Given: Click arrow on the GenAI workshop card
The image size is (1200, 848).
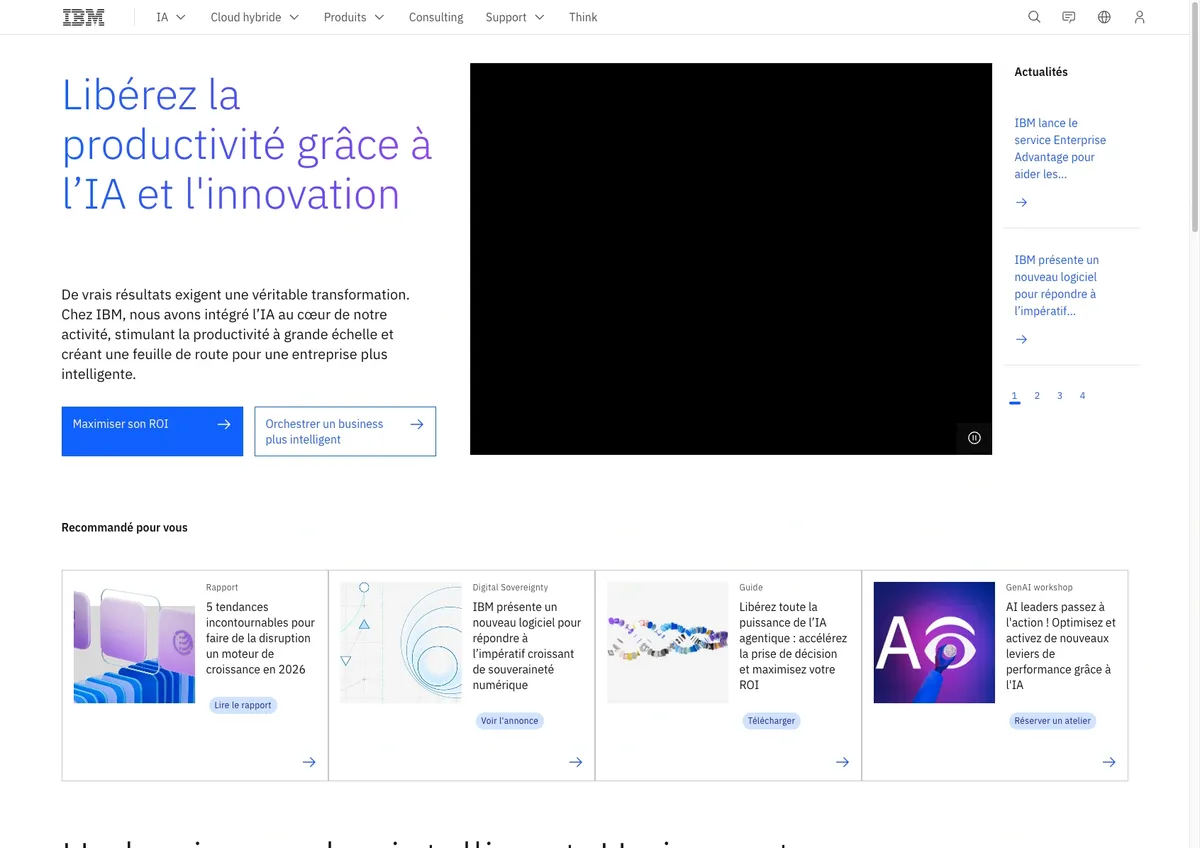Looking at the screenshot, I should click(x=1109, y=762).
